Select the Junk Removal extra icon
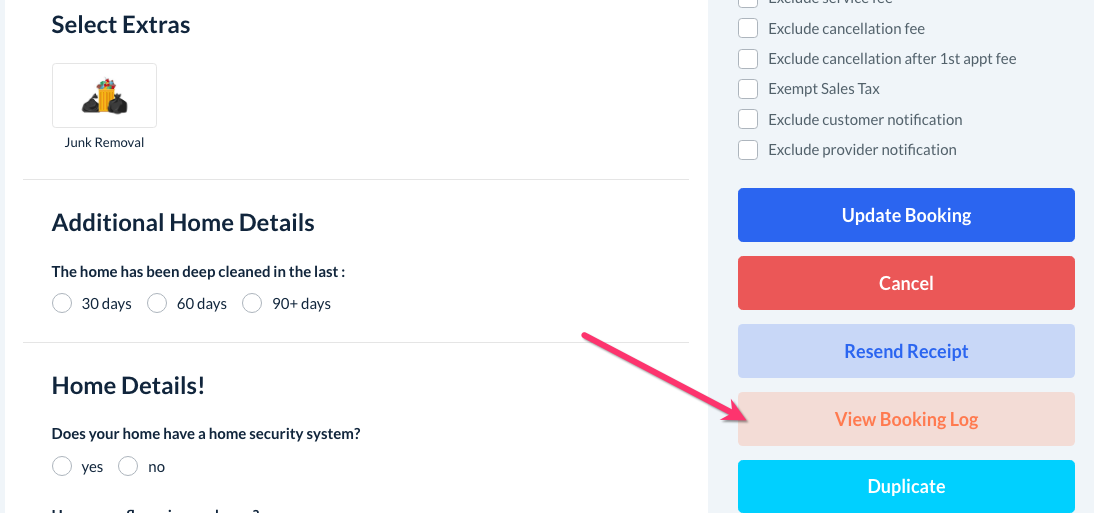 104,96
